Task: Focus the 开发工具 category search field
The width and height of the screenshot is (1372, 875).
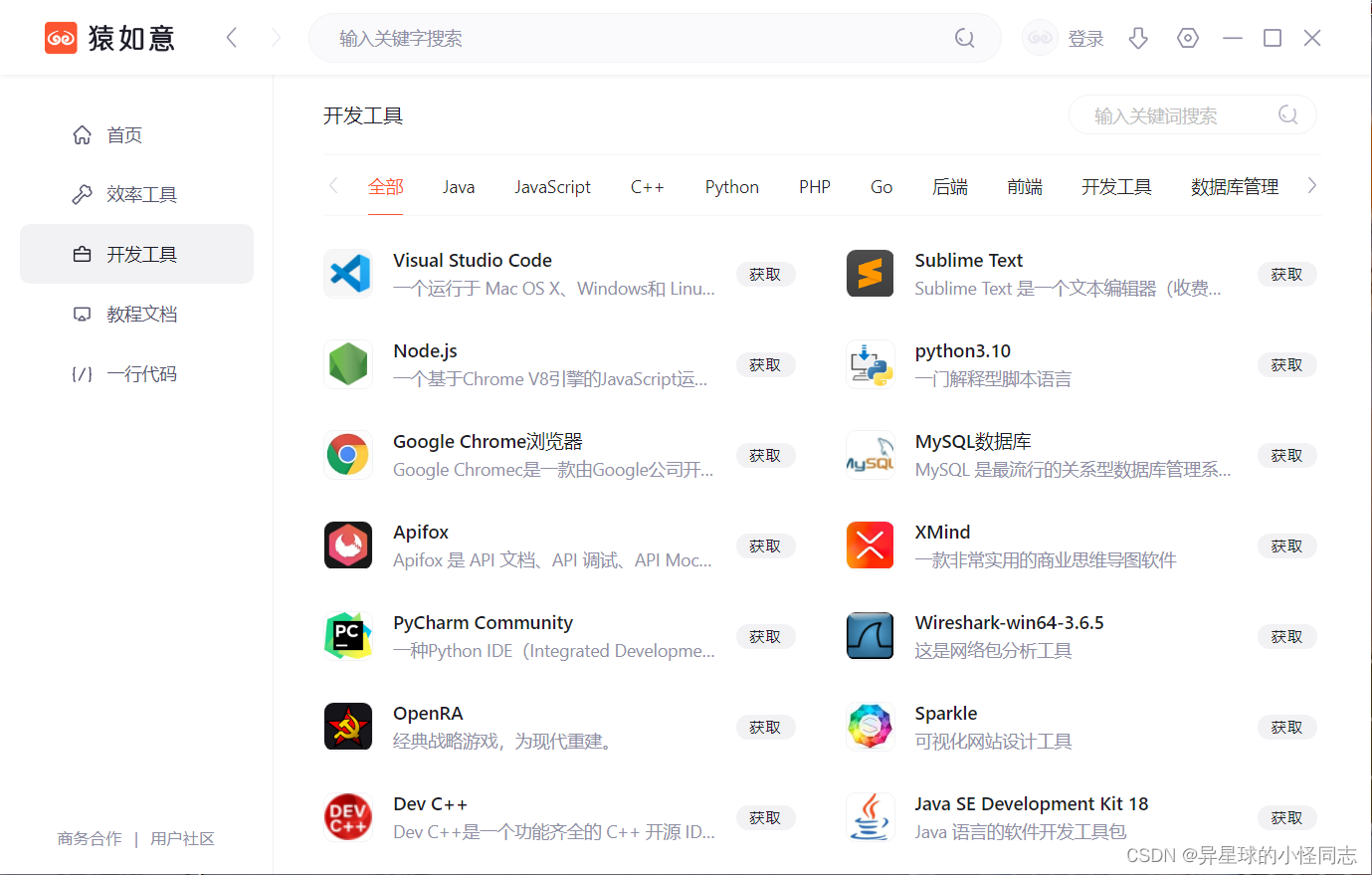Action: [1192, 115]
